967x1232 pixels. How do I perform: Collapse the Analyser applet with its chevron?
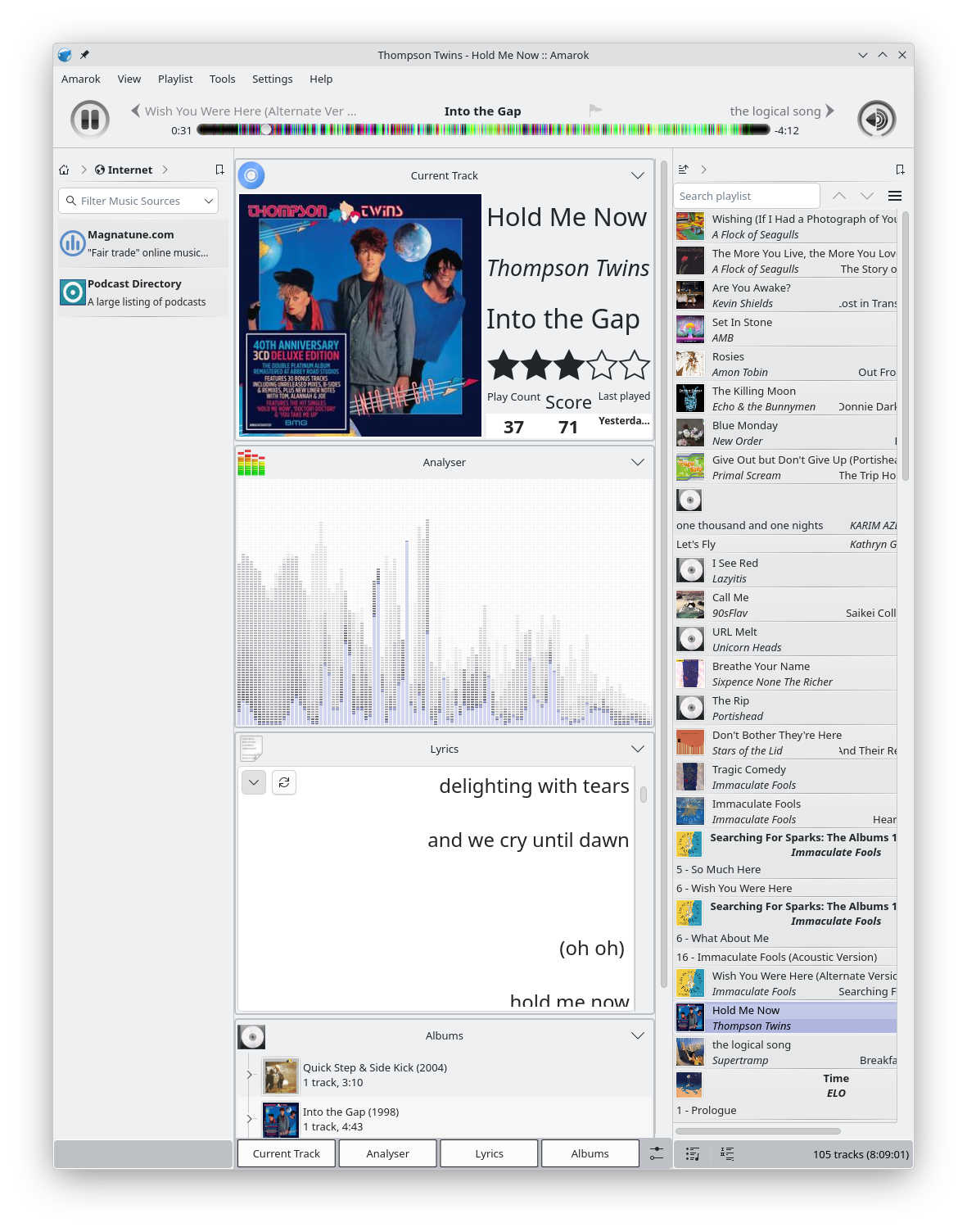pos(637,463)
